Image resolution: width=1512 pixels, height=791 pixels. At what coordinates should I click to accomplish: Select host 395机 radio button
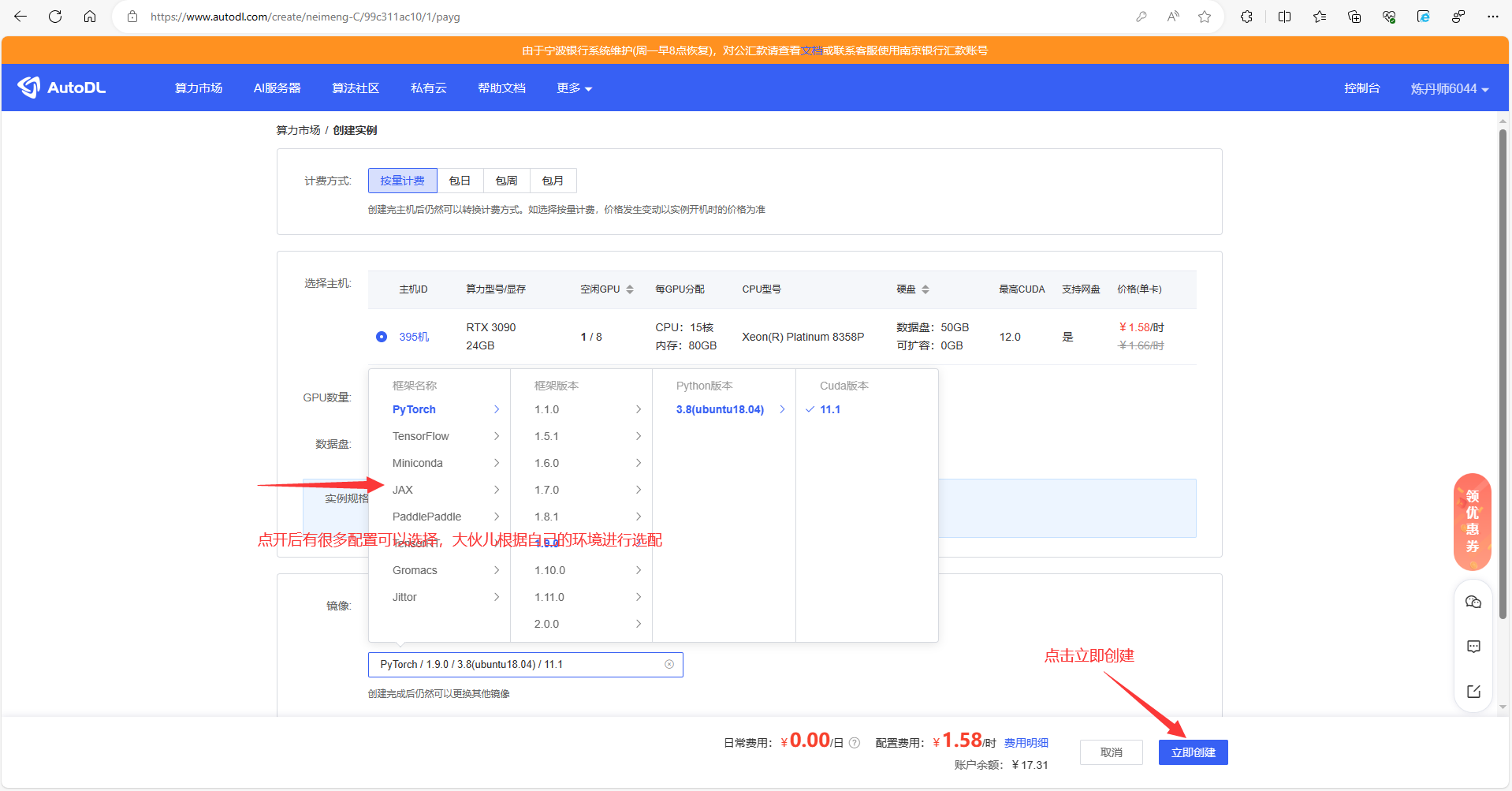tap(382, 337)
